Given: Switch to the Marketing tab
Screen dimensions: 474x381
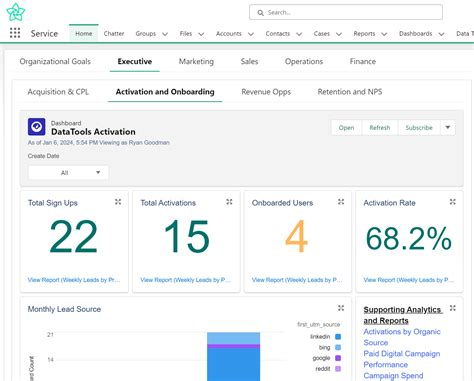Looking at the screenshot, I should [x=196, y=61].
